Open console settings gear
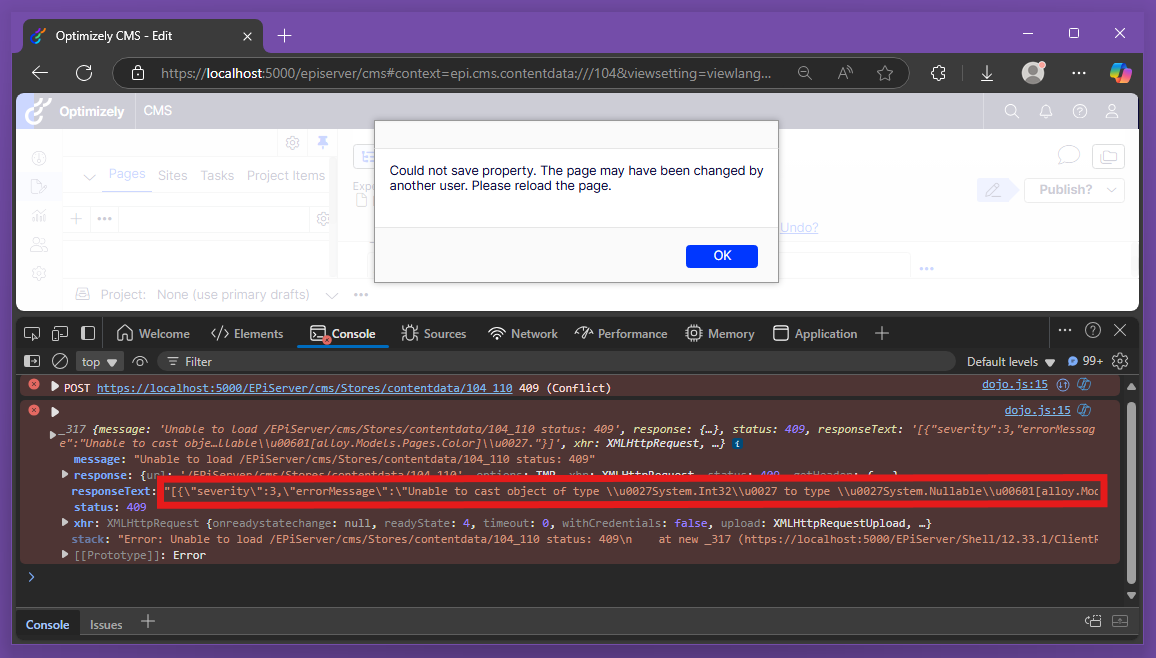Image resolution: width=1156 pixels, height=658 pixels. pos(1120,360)
